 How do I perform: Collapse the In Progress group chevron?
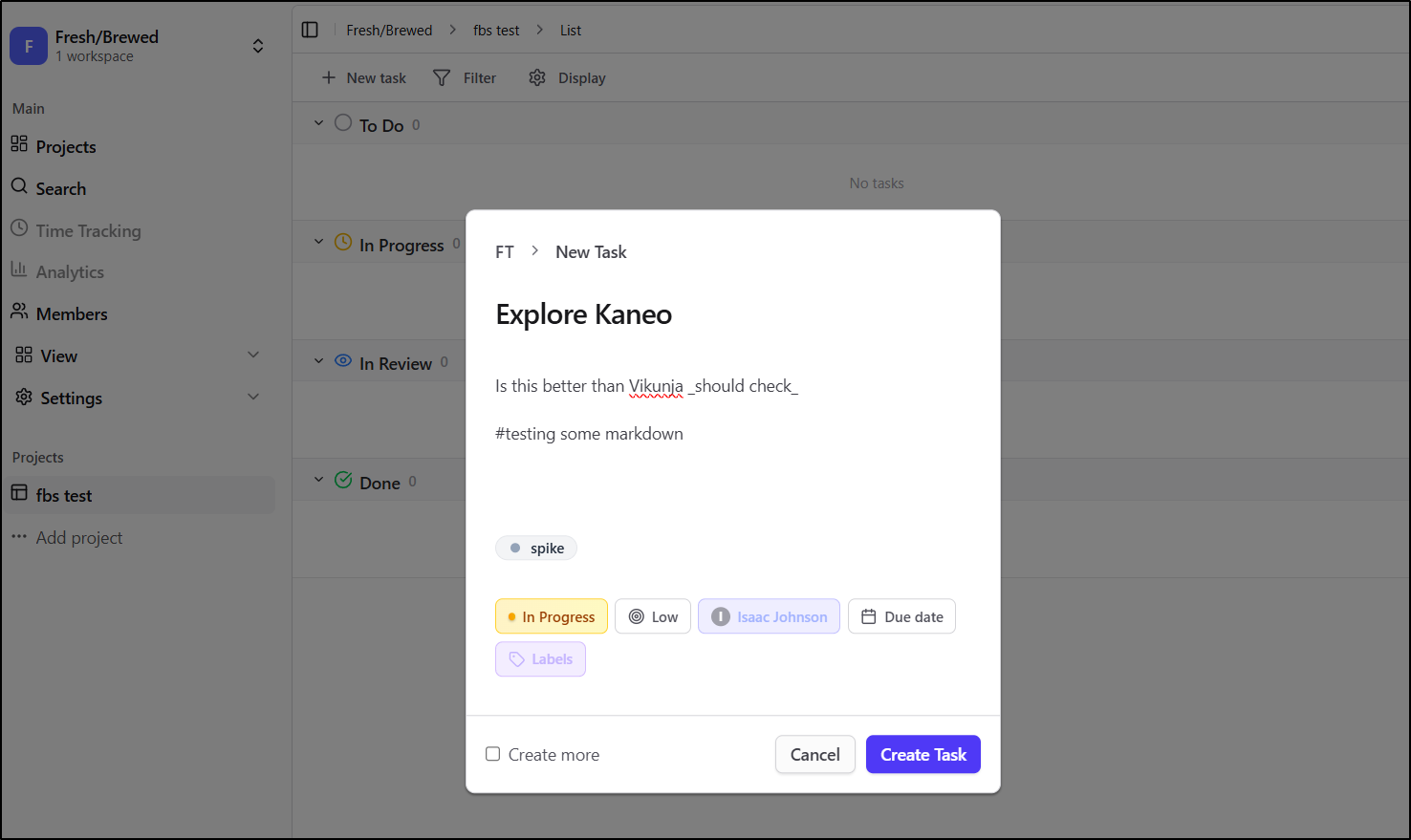[318, 243]
